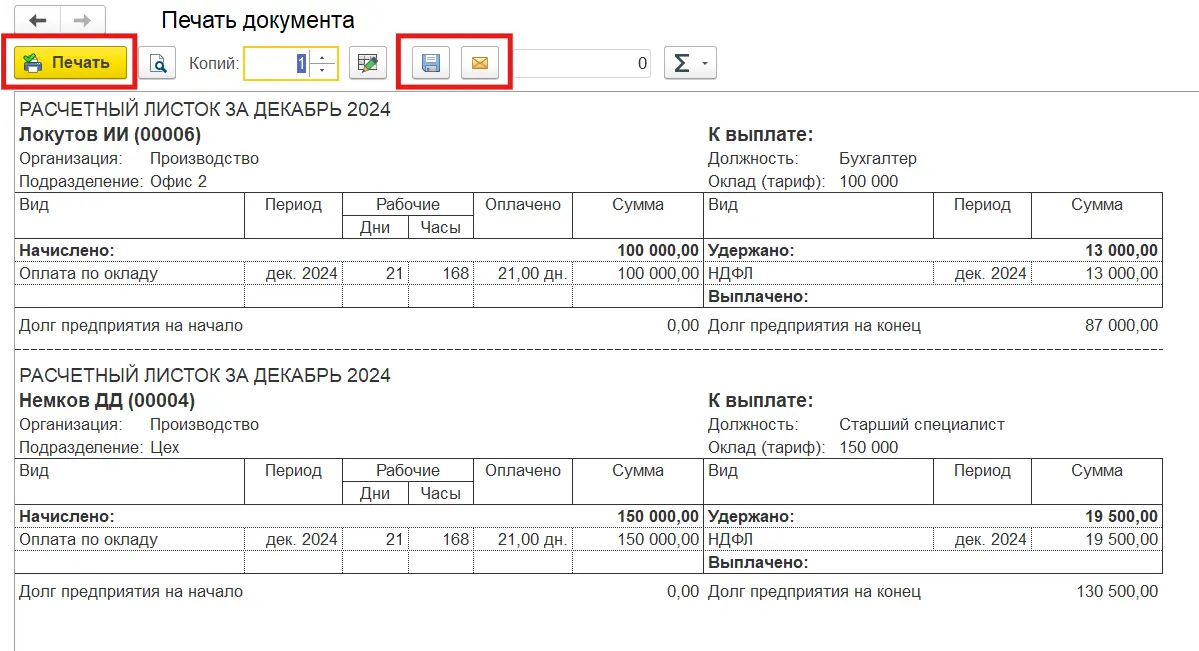Select debt at end value 130 500,00

1116,591
